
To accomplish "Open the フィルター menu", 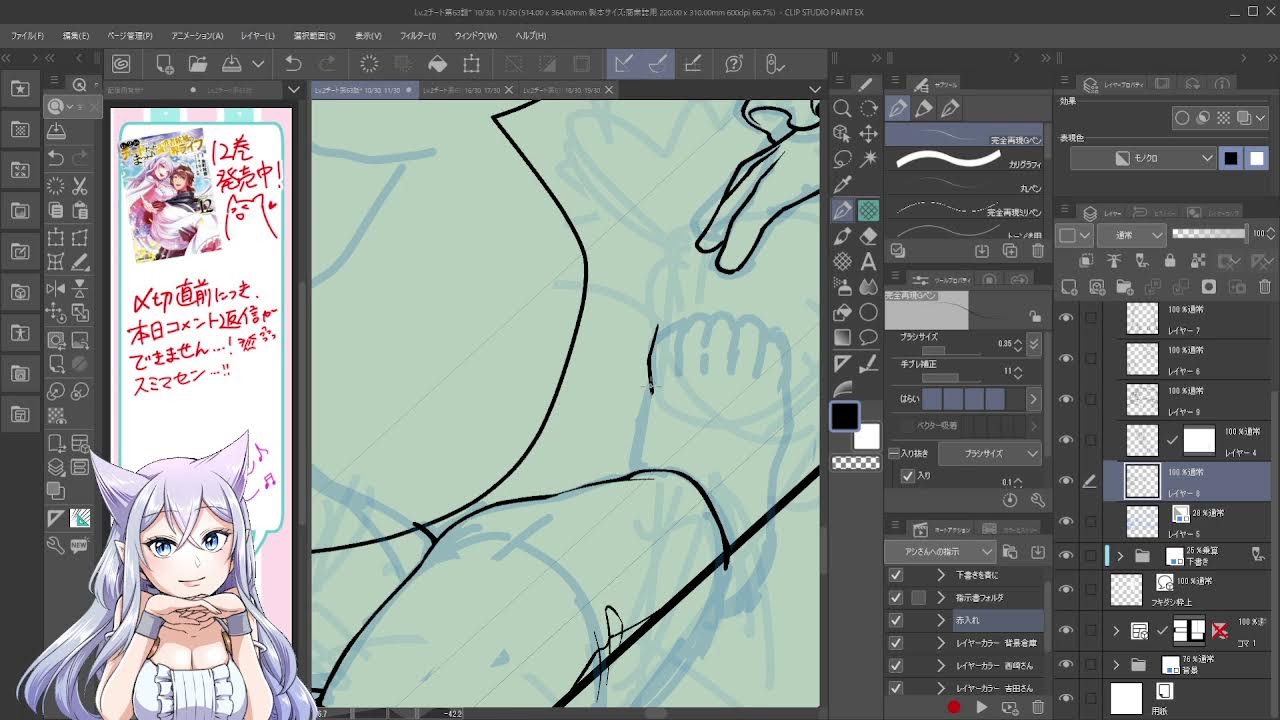I will point(418,36).
